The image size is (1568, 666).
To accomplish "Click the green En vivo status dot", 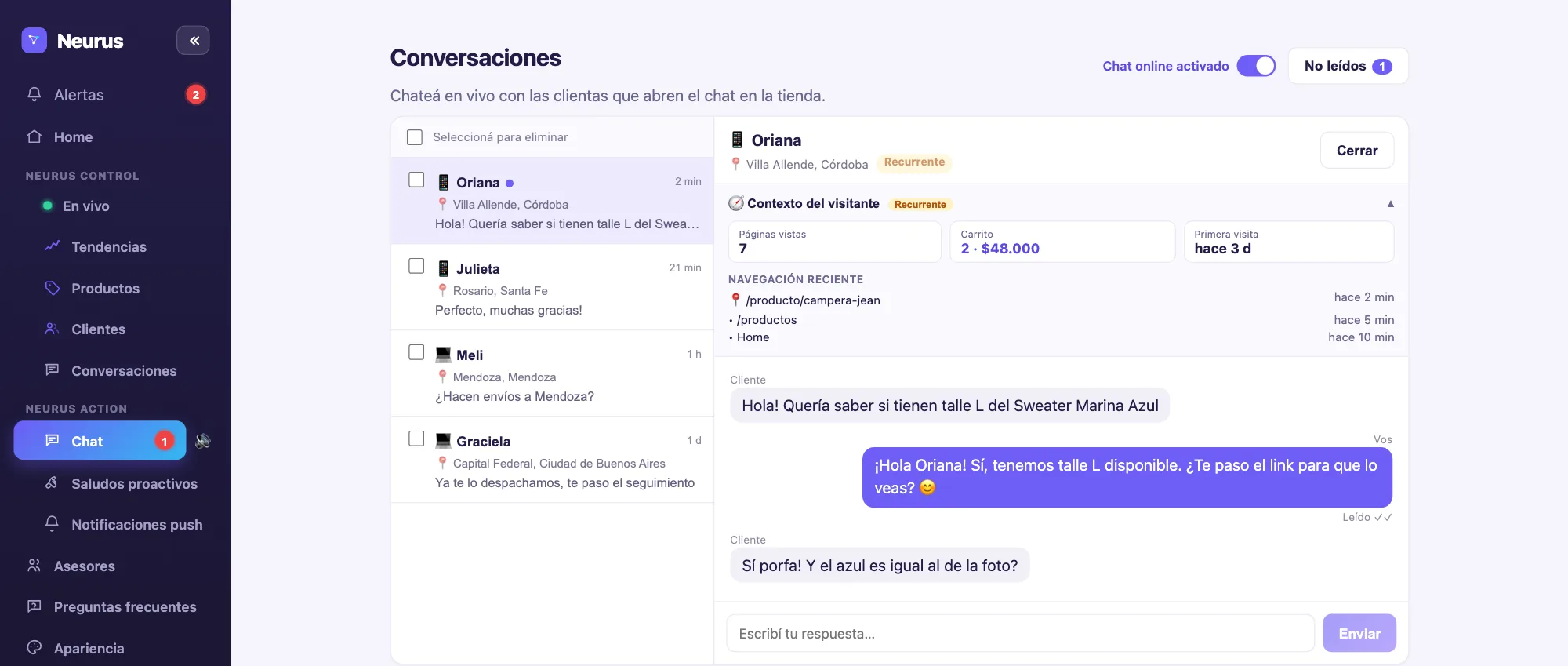I will point(47,206).
